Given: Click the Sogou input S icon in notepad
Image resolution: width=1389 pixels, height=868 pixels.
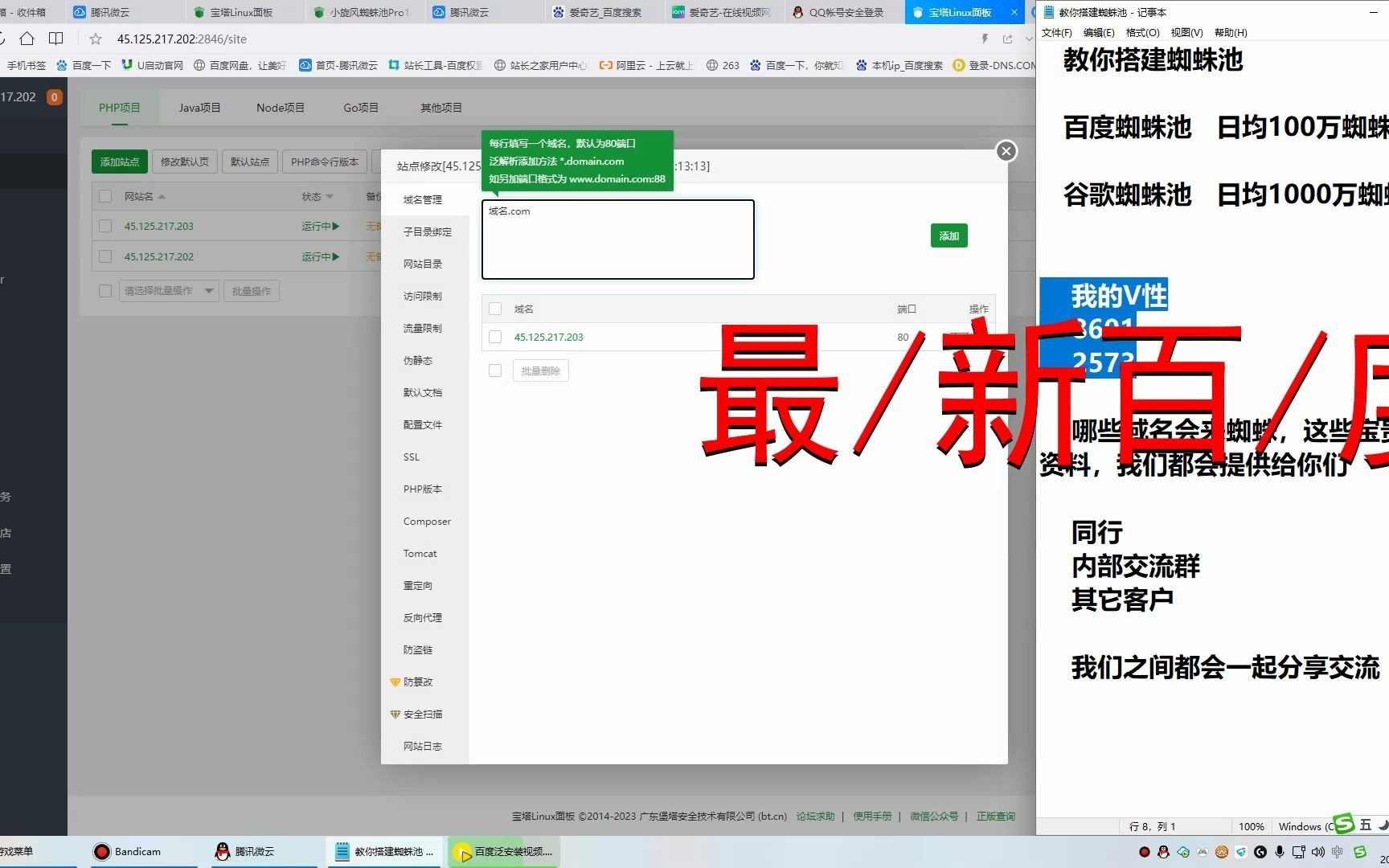Looking at the screenshot, I should (x=1344, y=824).
